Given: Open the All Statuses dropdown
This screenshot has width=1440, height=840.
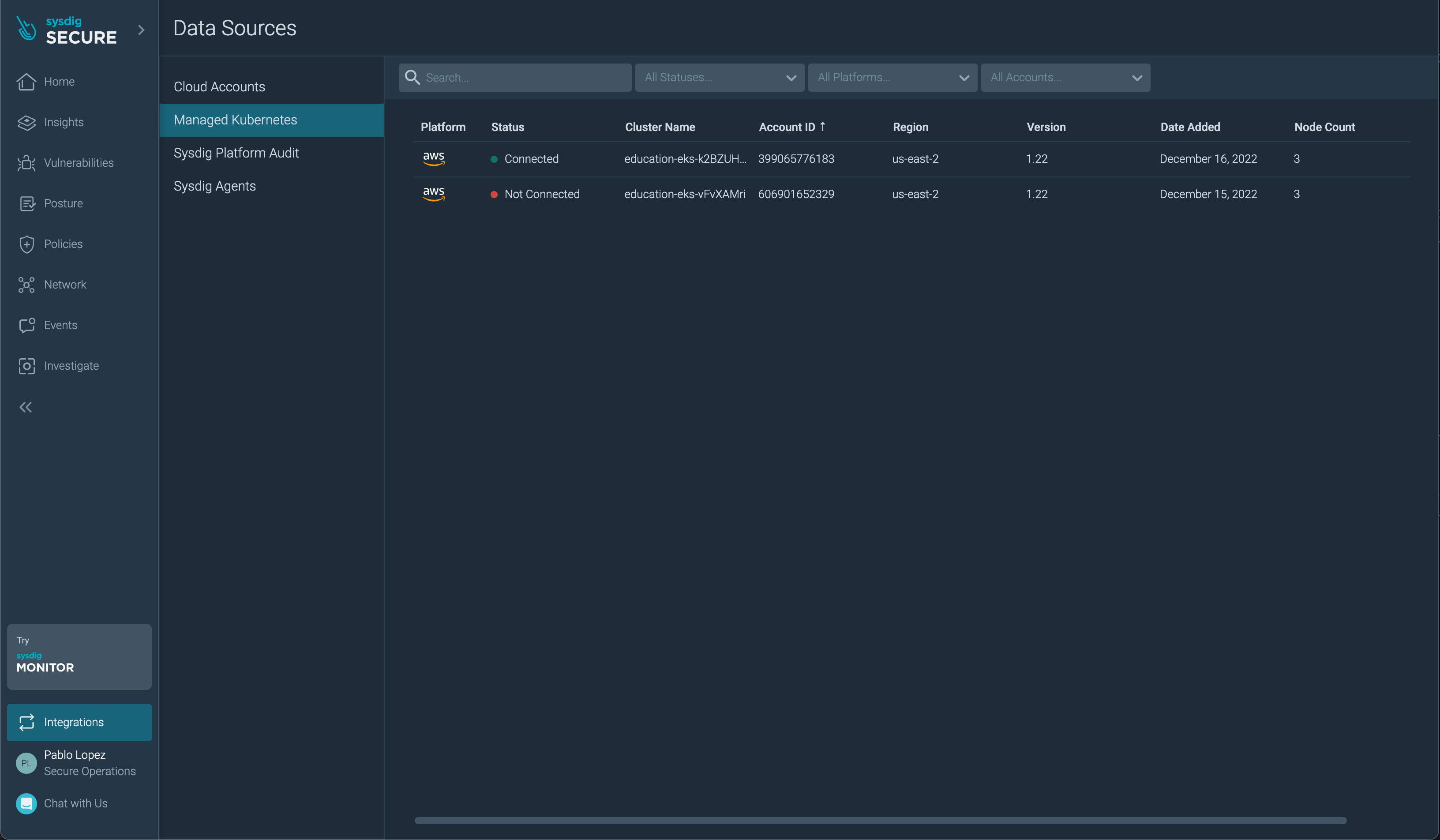Looking at the screenshot, I should (720, 77).
